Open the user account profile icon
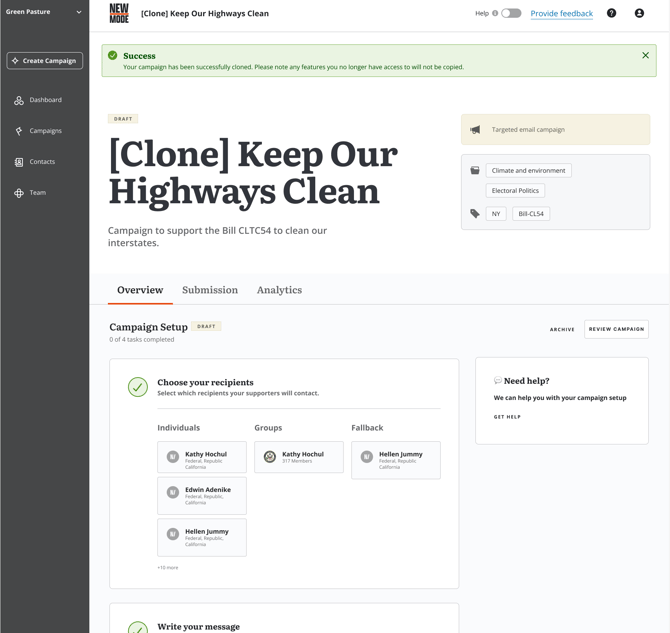 640,13
